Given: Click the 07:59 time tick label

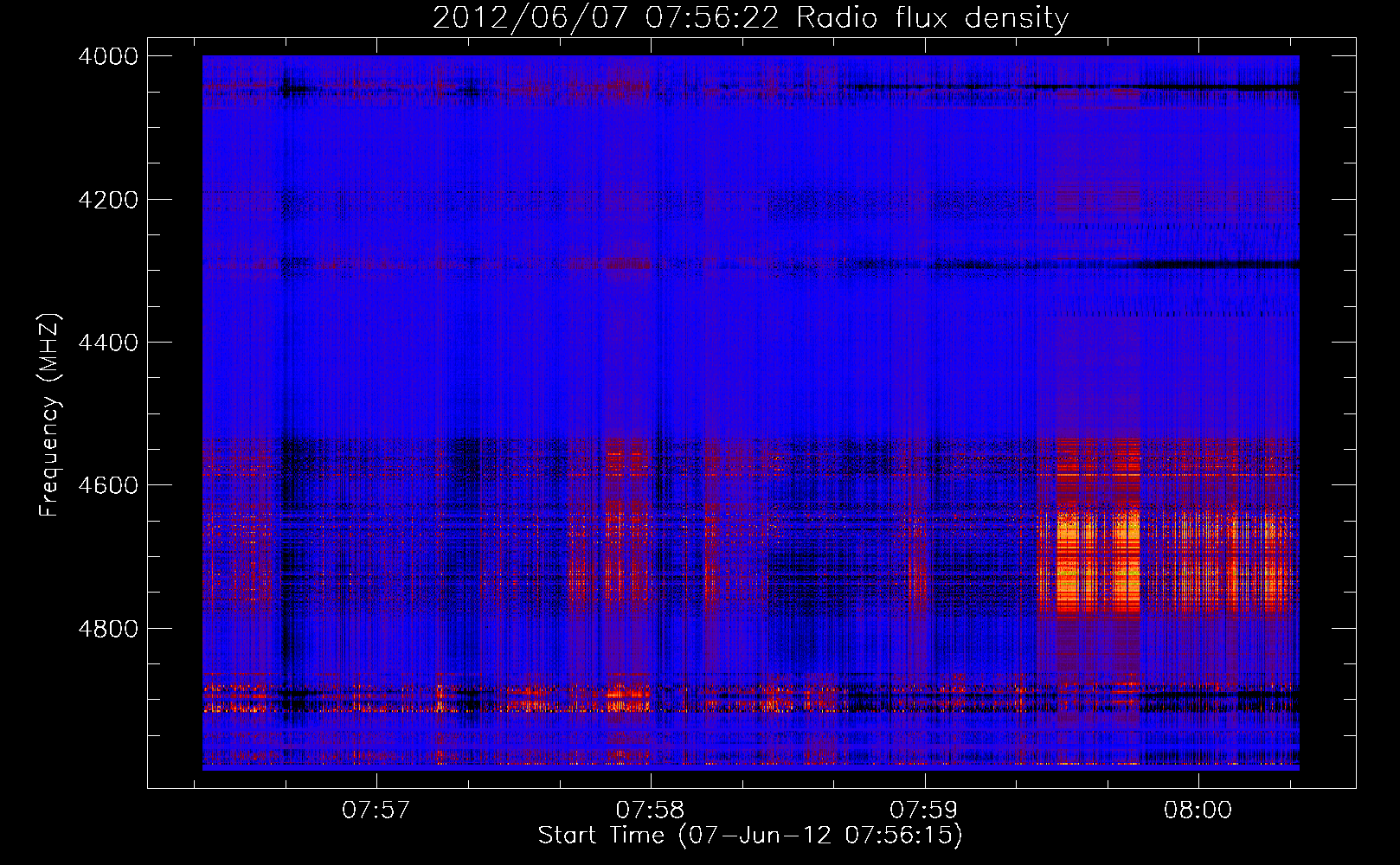Looking at the screenshot, I should click(x=924, y=811).
